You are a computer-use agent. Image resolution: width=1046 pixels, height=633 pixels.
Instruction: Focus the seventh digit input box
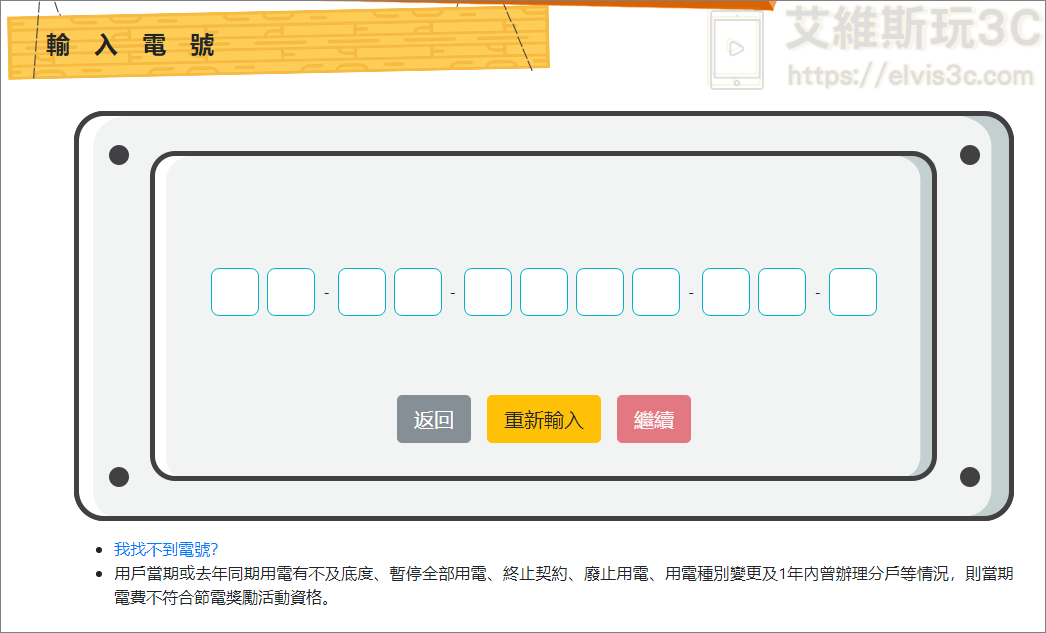click(600, 292)
